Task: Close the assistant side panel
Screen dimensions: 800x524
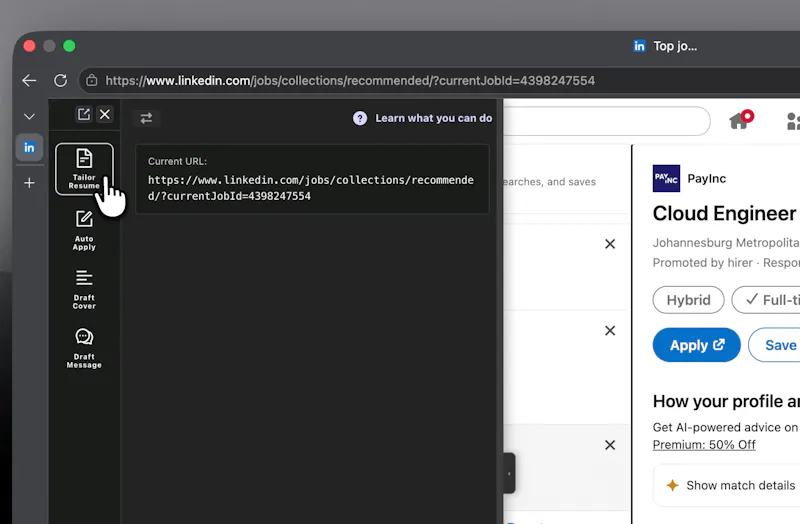Action: point(105,114)
